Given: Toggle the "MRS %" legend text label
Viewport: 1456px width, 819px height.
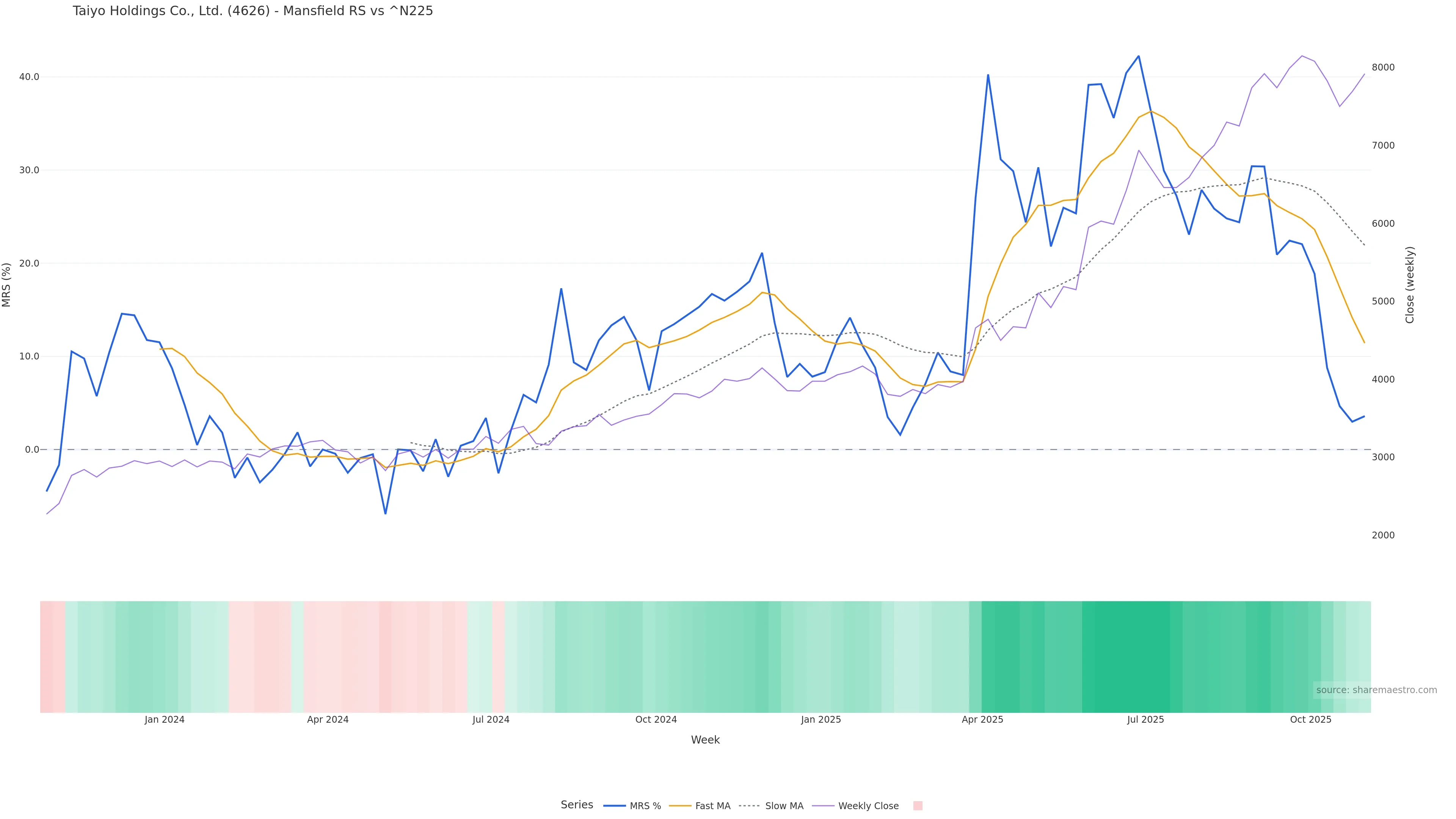Looking at the screenshot, I should [645, 806].
